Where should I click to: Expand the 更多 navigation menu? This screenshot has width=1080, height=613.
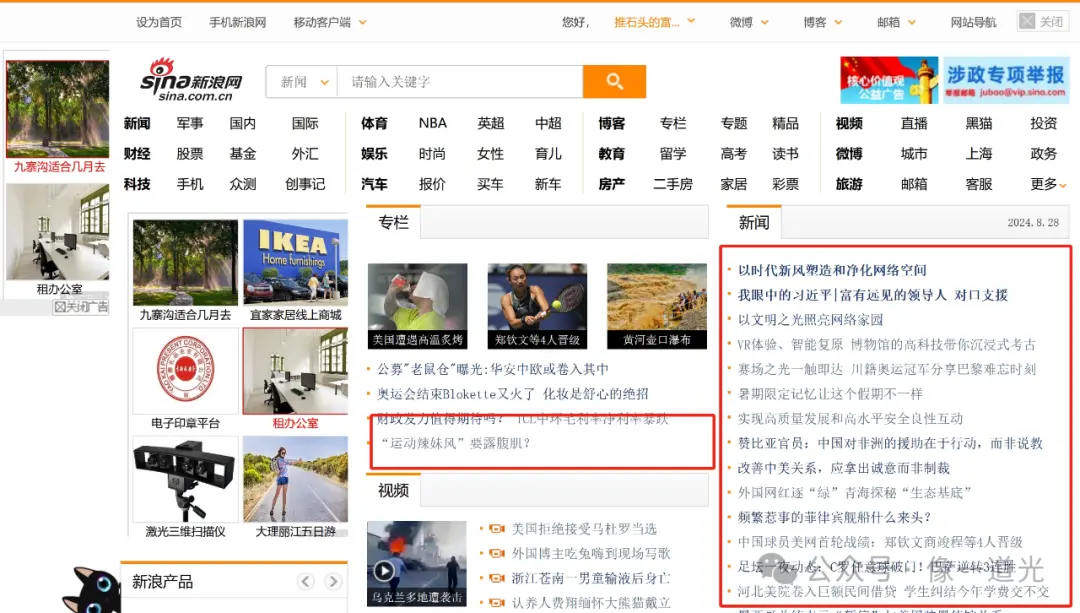[1048, 184]
